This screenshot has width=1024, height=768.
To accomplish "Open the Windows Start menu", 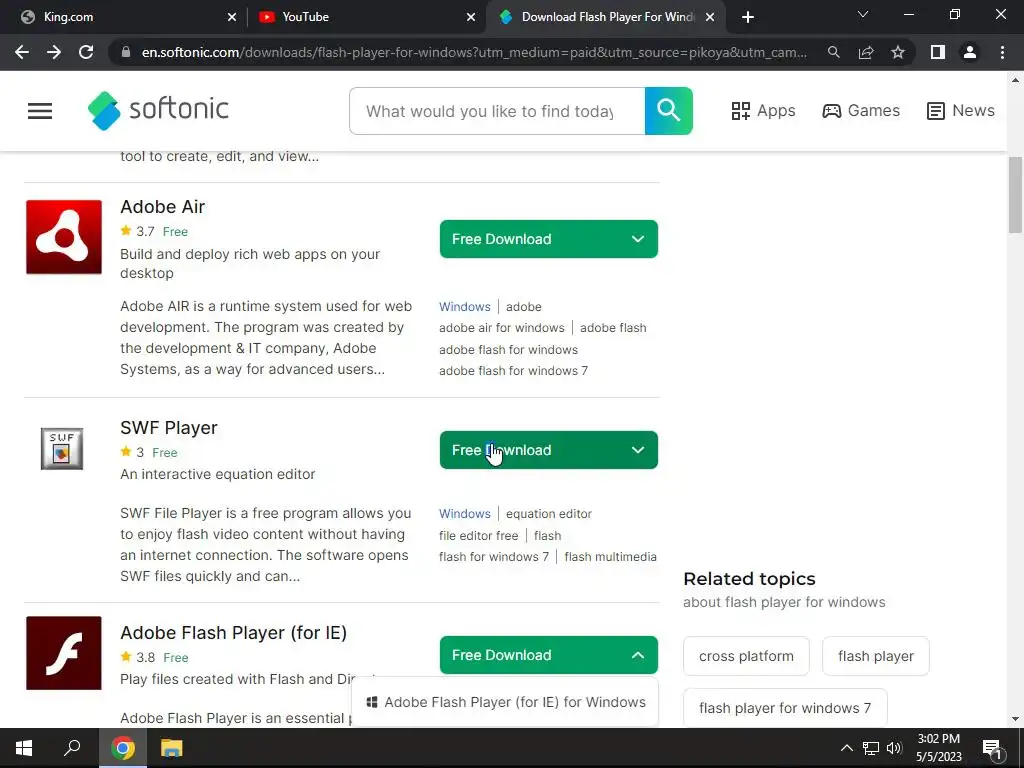I will (x=24, y=748).
